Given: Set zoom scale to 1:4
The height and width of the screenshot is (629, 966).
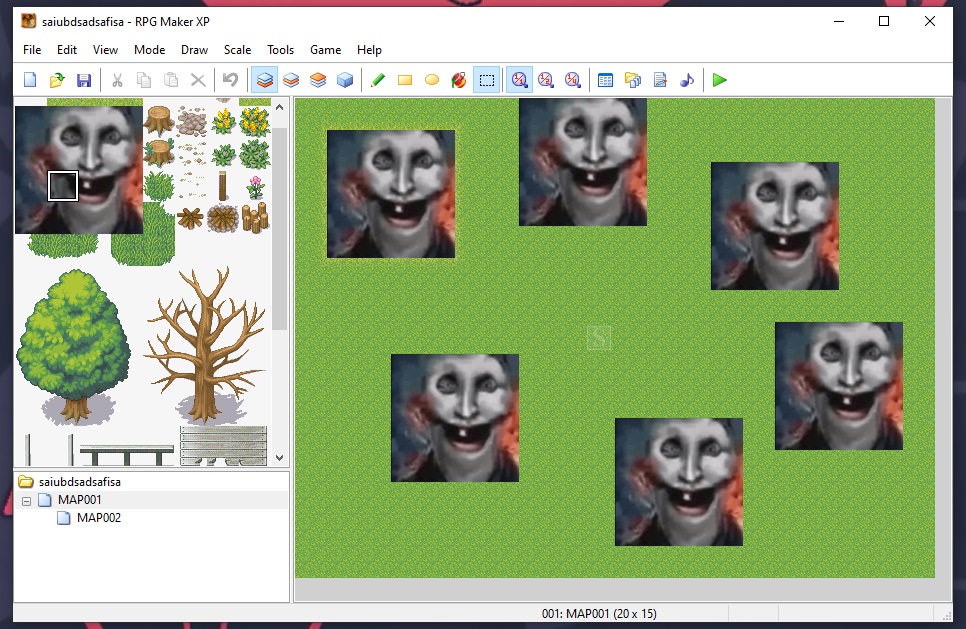Looking at the screenshot, I should [573, 80].
